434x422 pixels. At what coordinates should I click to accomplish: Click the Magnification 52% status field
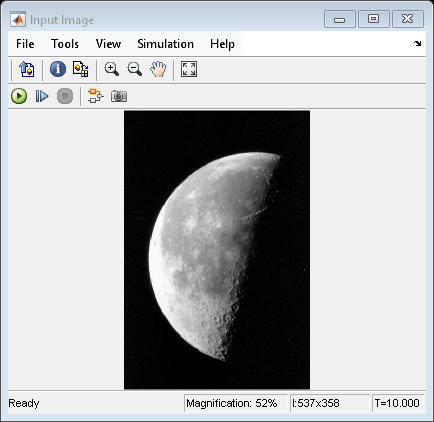pos(236,403)
